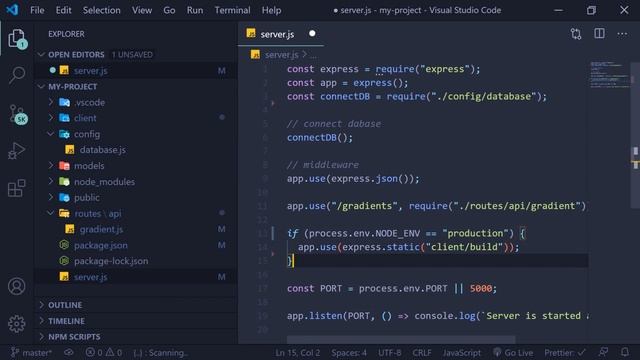Viewport: 640px width, 360px height.
Task: Change encoding via UTF-8 status item
Action: click(x=389, y=353)
